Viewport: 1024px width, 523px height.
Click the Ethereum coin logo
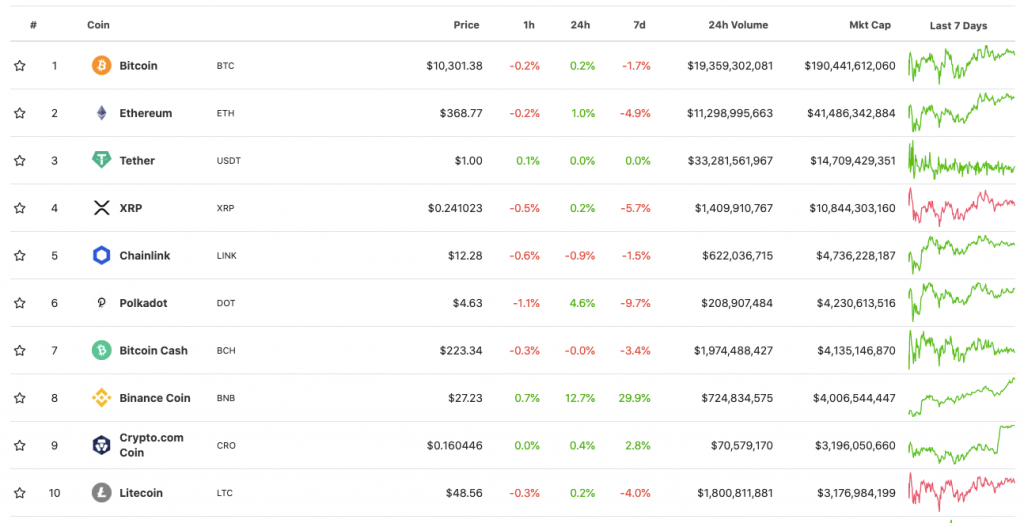(101, 113)
